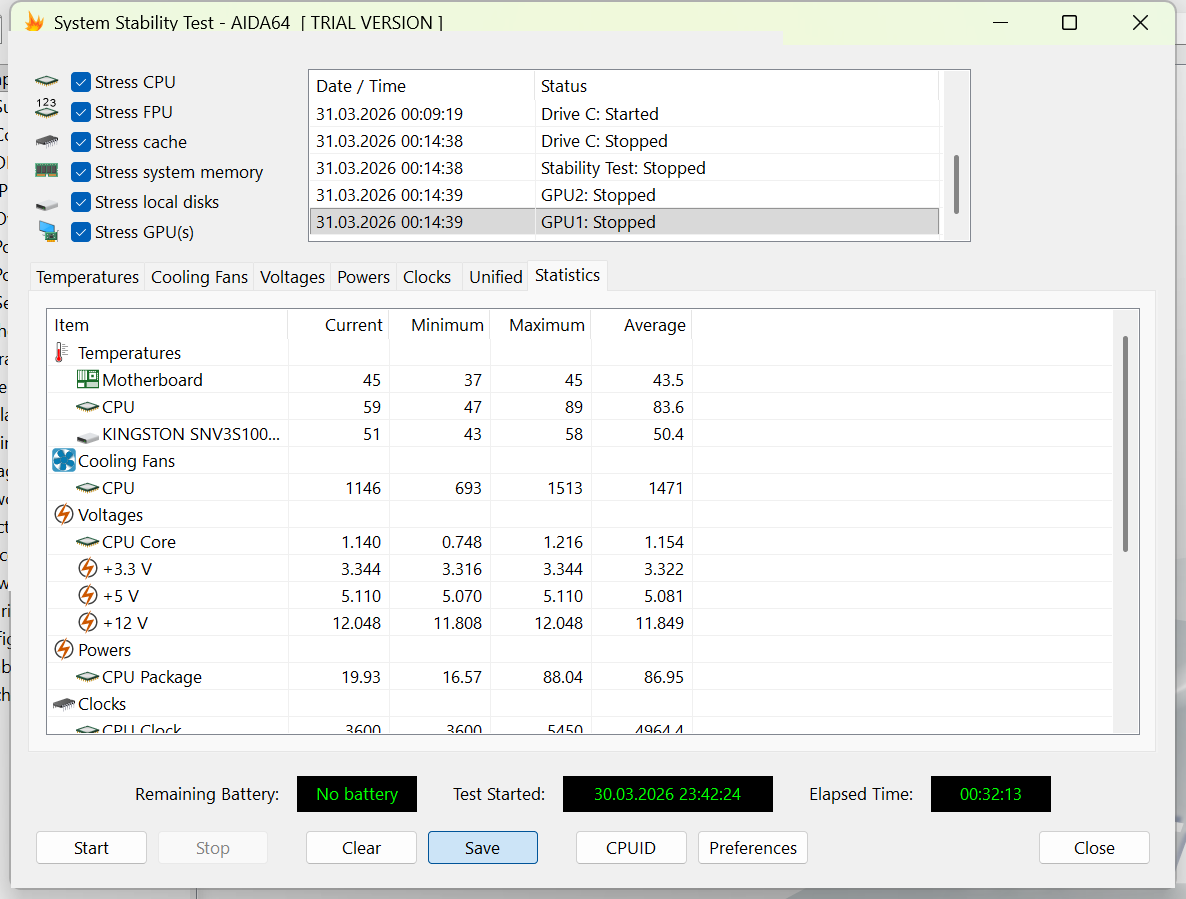Click the Close button at bottom right
The width and height of the screenshot is (1186, 899).
click(1094, 848)
